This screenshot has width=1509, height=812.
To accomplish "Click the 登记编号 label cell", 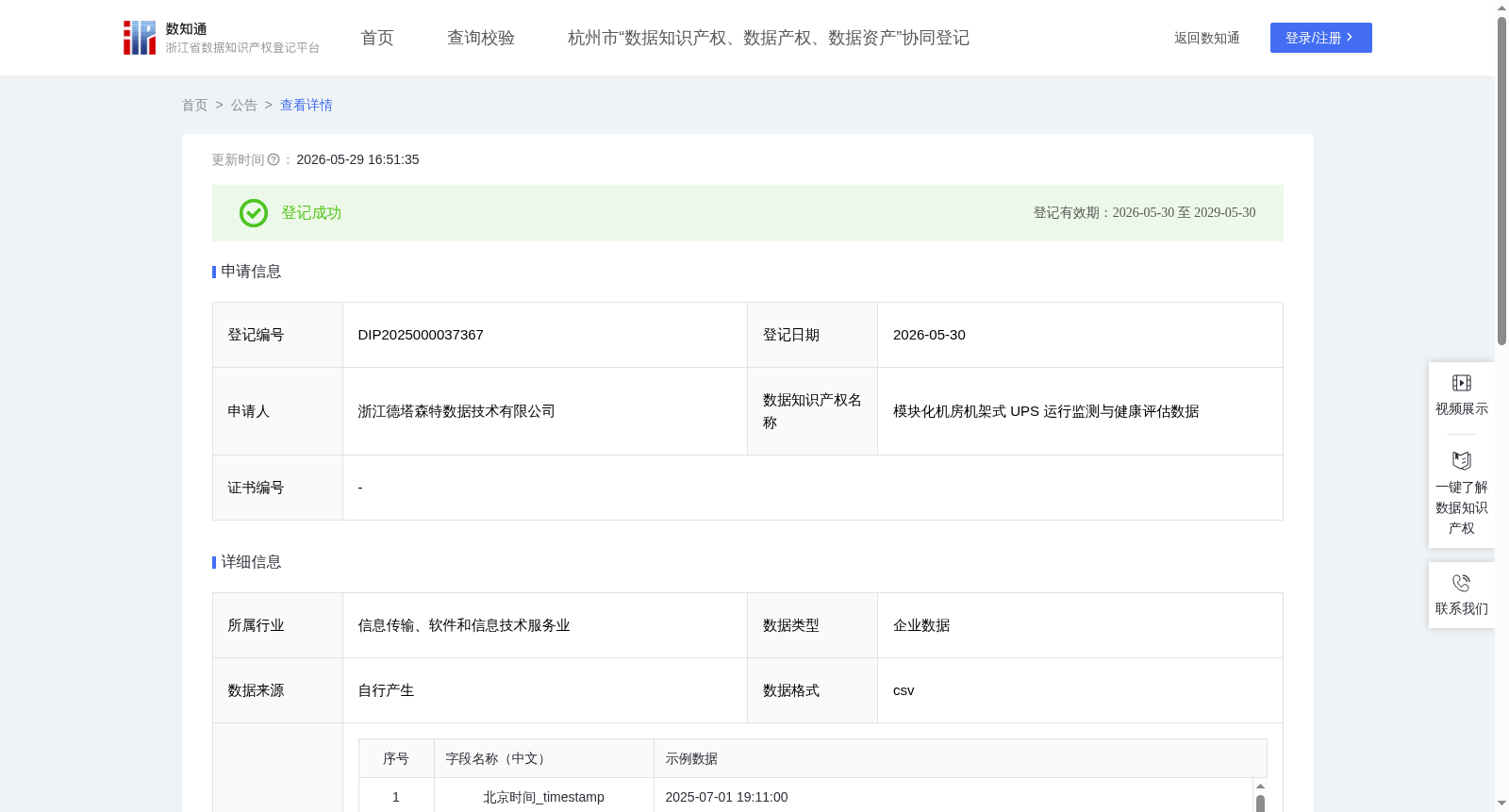I will click(277, 335).
